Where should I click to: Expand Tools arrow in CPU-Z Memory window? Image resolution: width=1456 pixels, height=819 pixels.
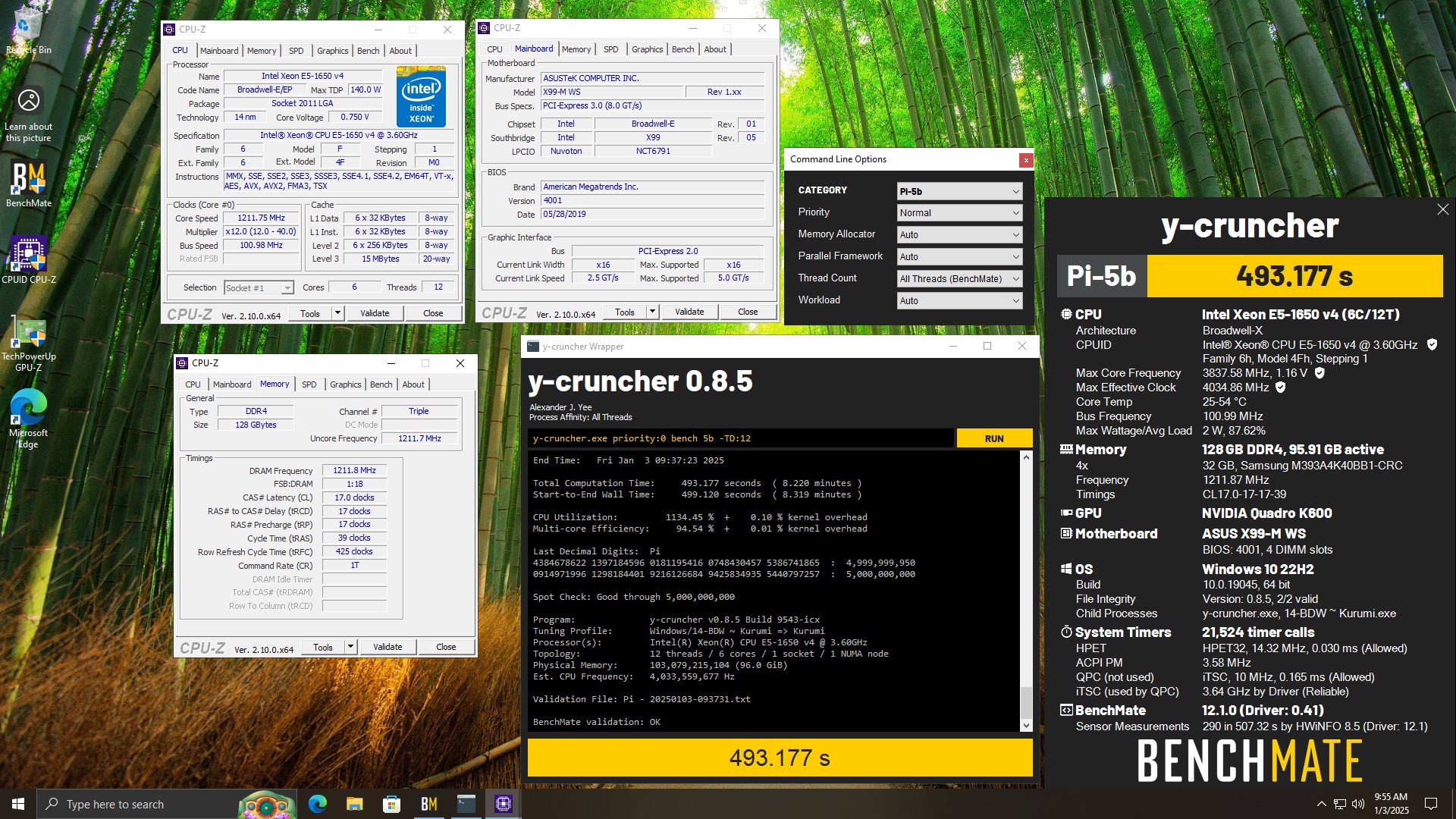pyautogui.click(x=350, y=647)
